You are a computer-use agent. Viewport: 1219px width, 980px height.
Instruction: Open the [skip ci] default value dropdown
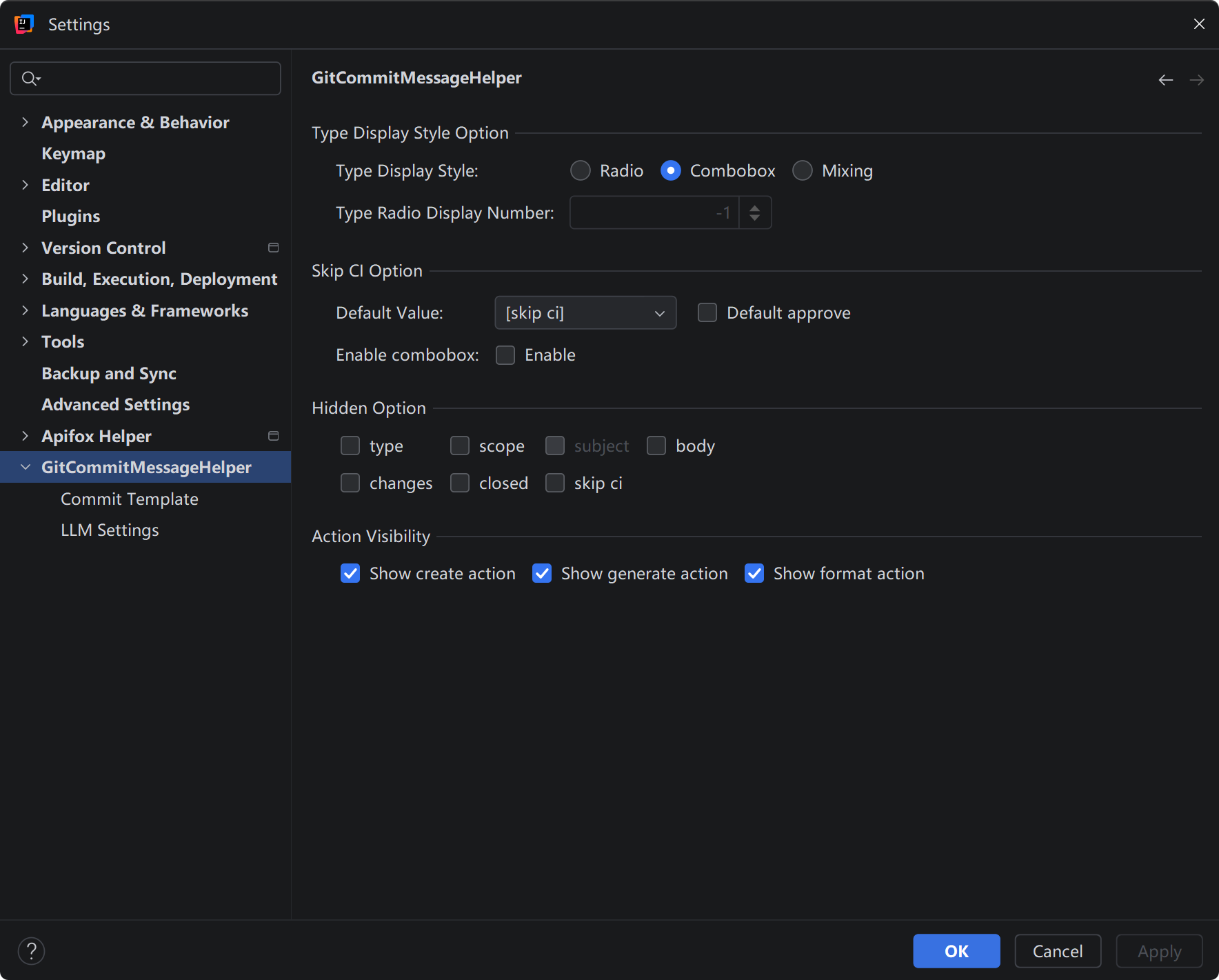[585, 312]
